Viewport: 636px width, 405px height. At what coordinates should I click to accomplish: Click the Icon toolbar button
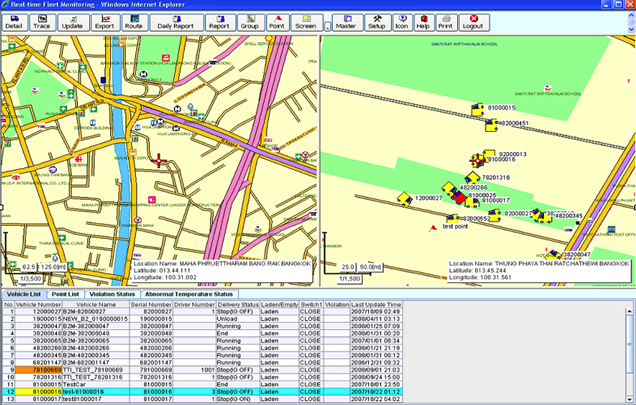coord(402,22)
